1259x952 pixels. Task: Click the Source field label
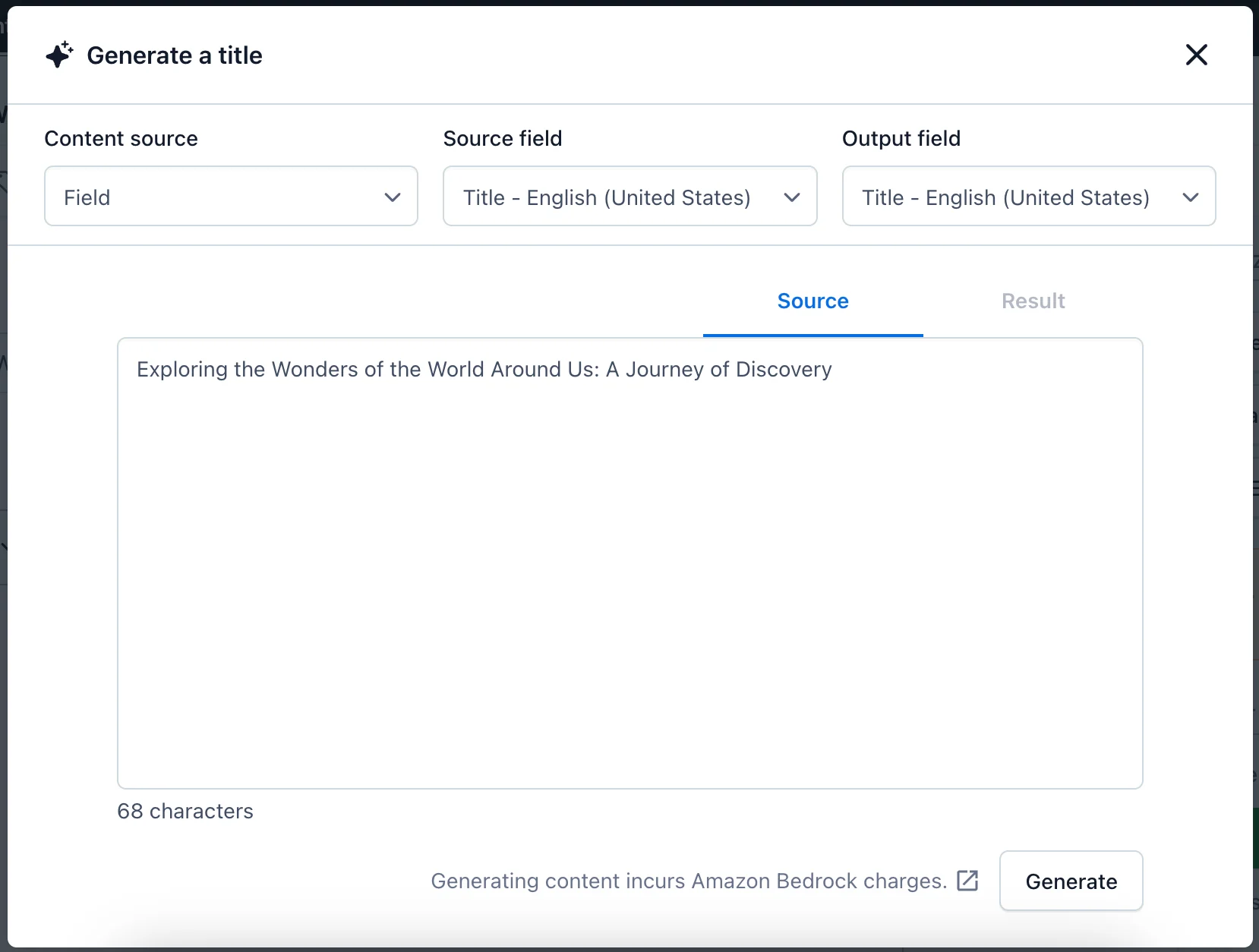503,139
